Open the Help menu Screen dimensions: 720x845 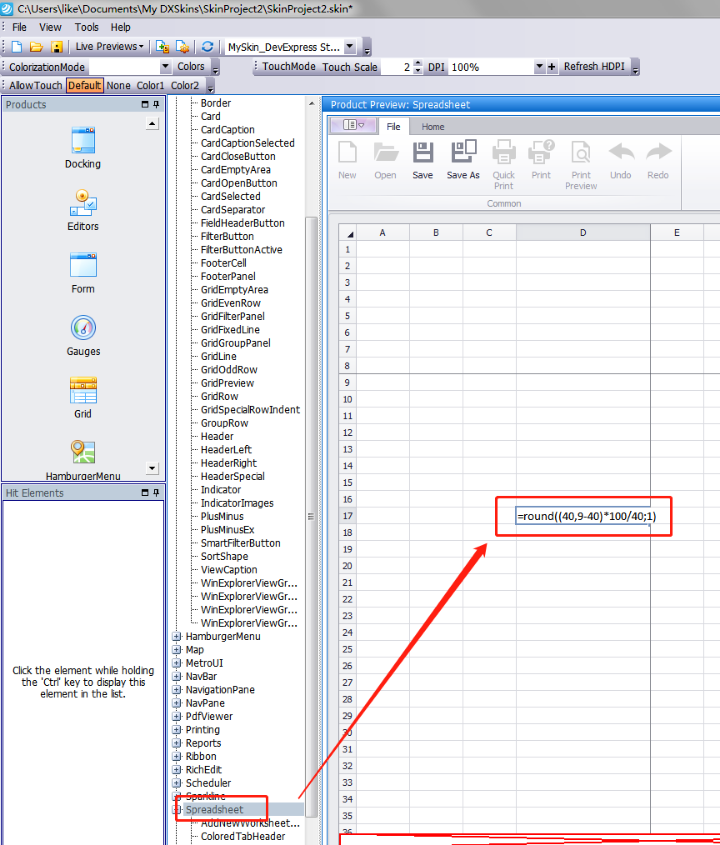pyautogui.click(x=121, y=27)
